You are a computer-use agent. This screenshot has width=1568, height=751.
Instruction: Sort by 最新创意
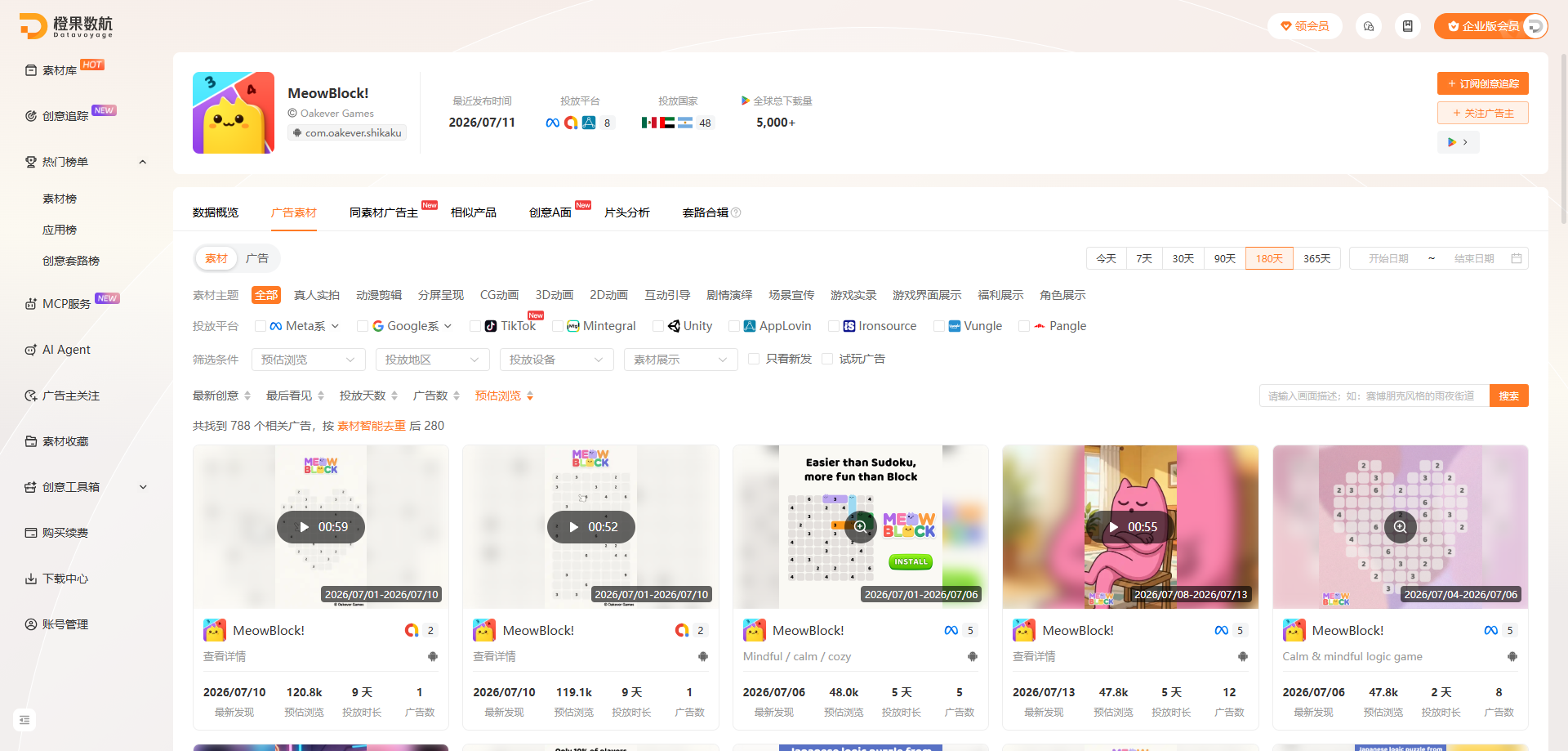[221, 396]
